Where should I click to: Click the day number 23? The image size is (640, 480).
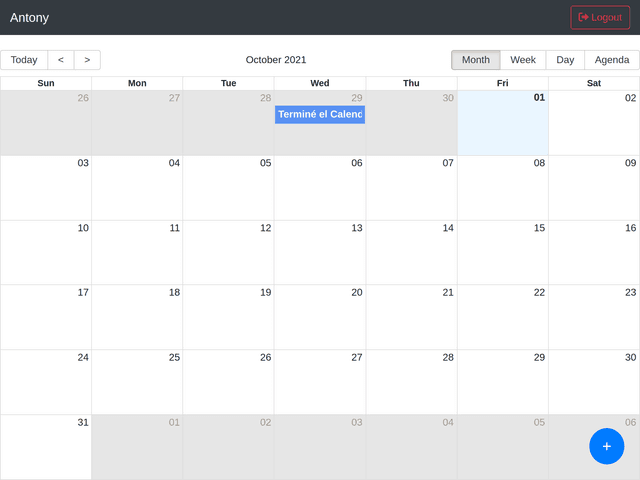[630, 292]
